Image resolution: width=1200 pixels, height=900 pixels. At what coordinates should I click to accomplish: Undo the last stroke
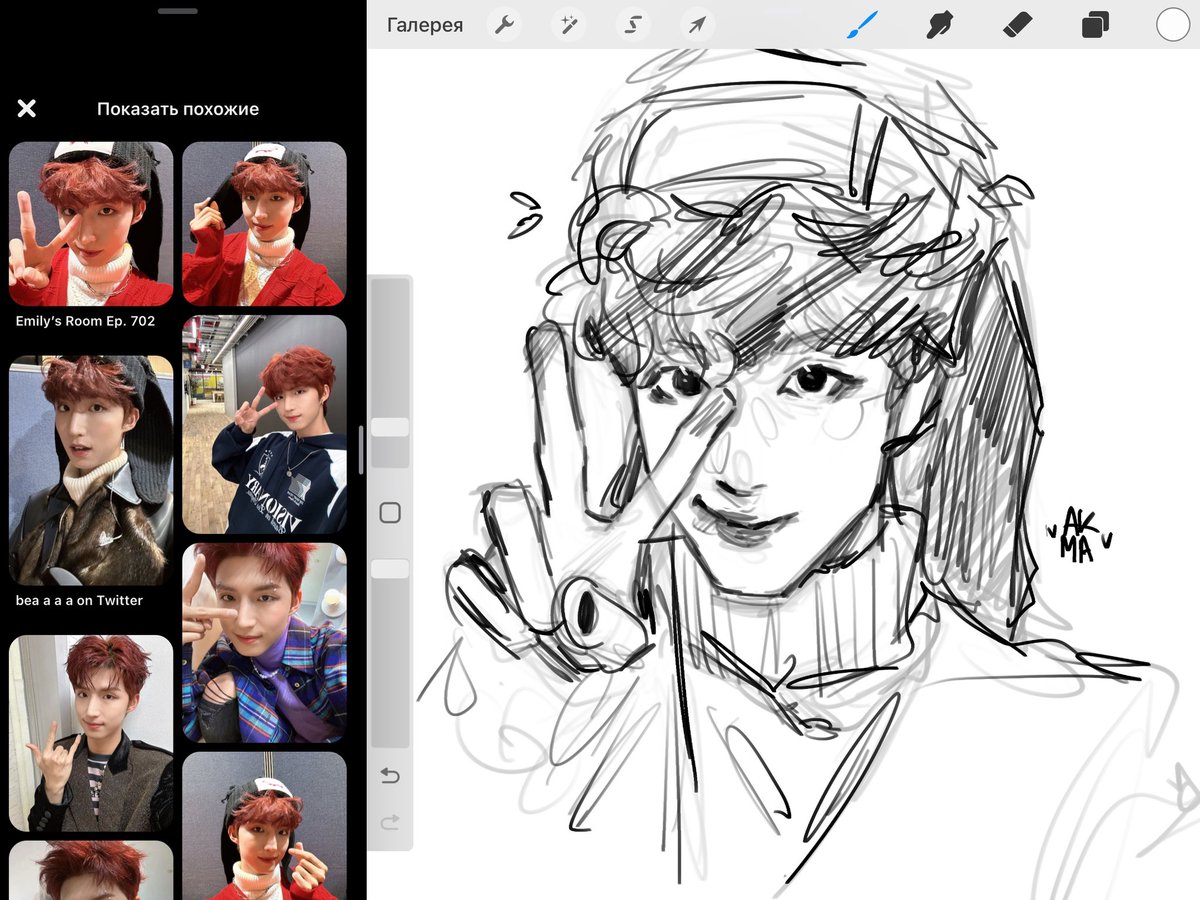coord(390,776)
